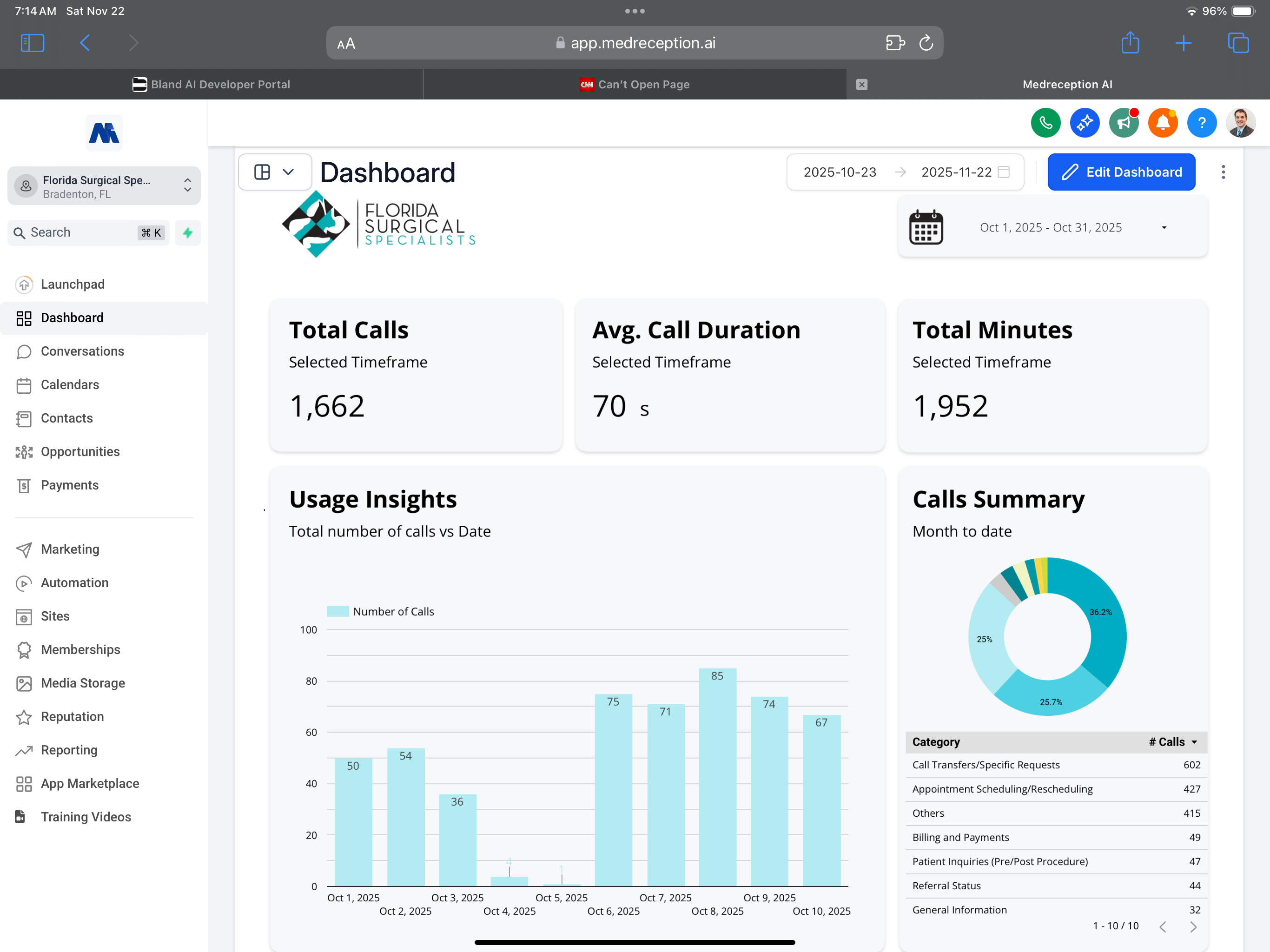Open Launchpad in the sidebar
The image size is (1270, 952).
point(104,284)
